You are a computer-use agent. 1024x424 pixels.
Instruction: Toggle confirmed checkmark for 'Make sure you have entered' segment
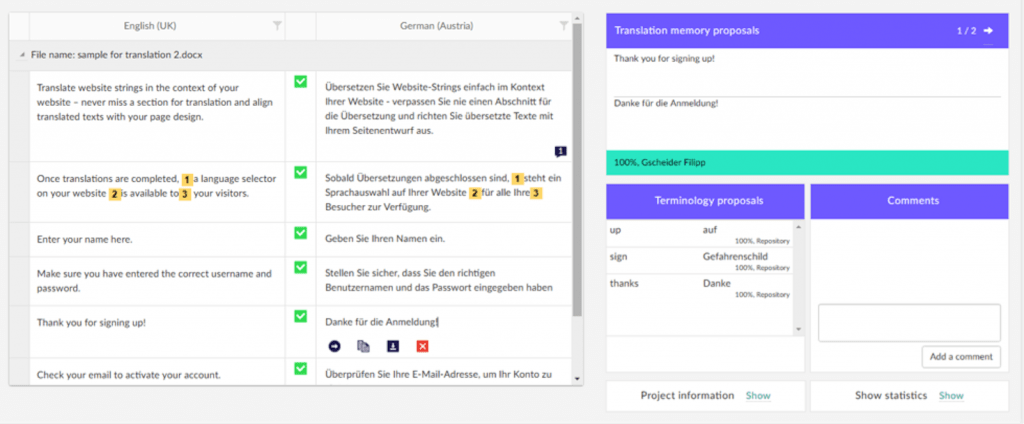pos(300,267)
